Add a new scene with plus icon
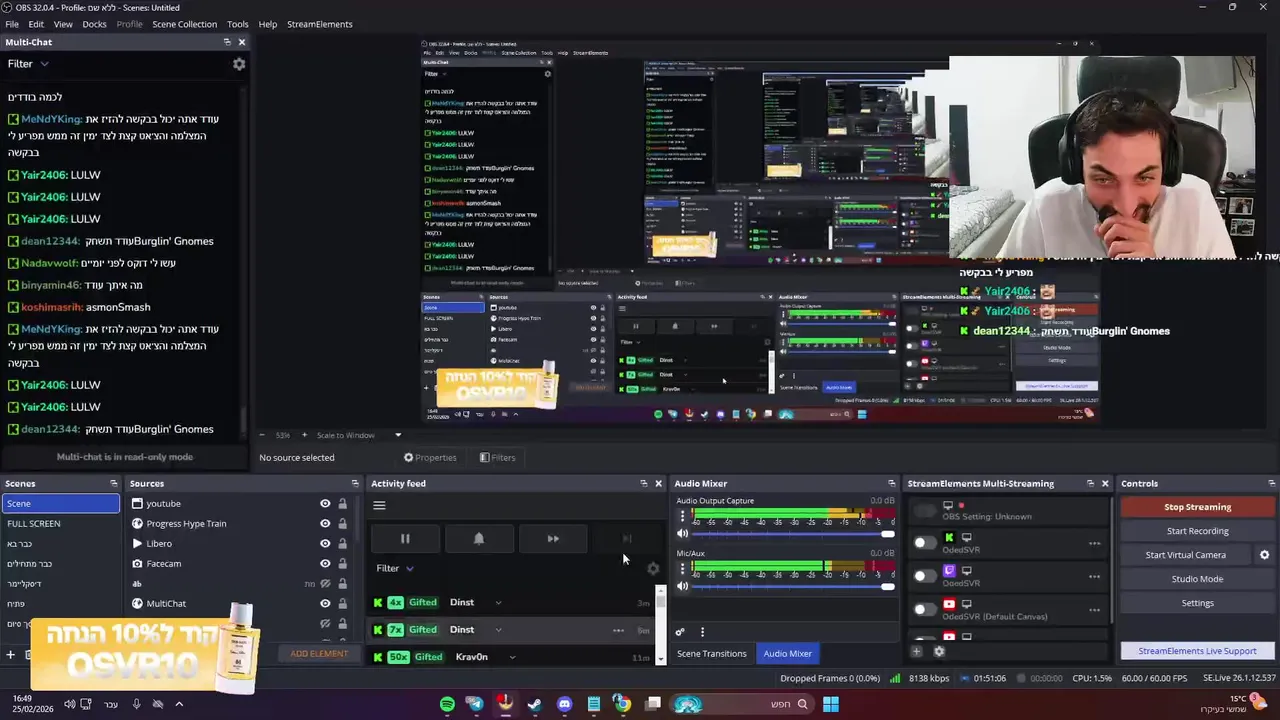The width and height of the screenshot is (1280, 720). click(x=11, y=655)
